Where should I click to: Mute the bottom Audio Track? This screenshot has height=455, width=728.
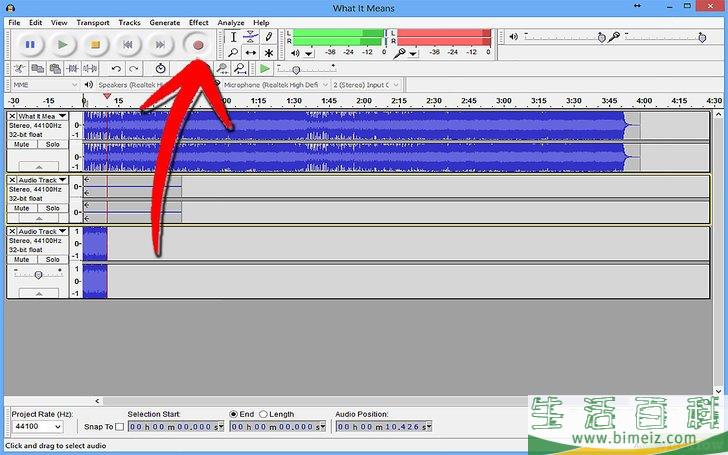pyautogui.click(x=22, y=260)
